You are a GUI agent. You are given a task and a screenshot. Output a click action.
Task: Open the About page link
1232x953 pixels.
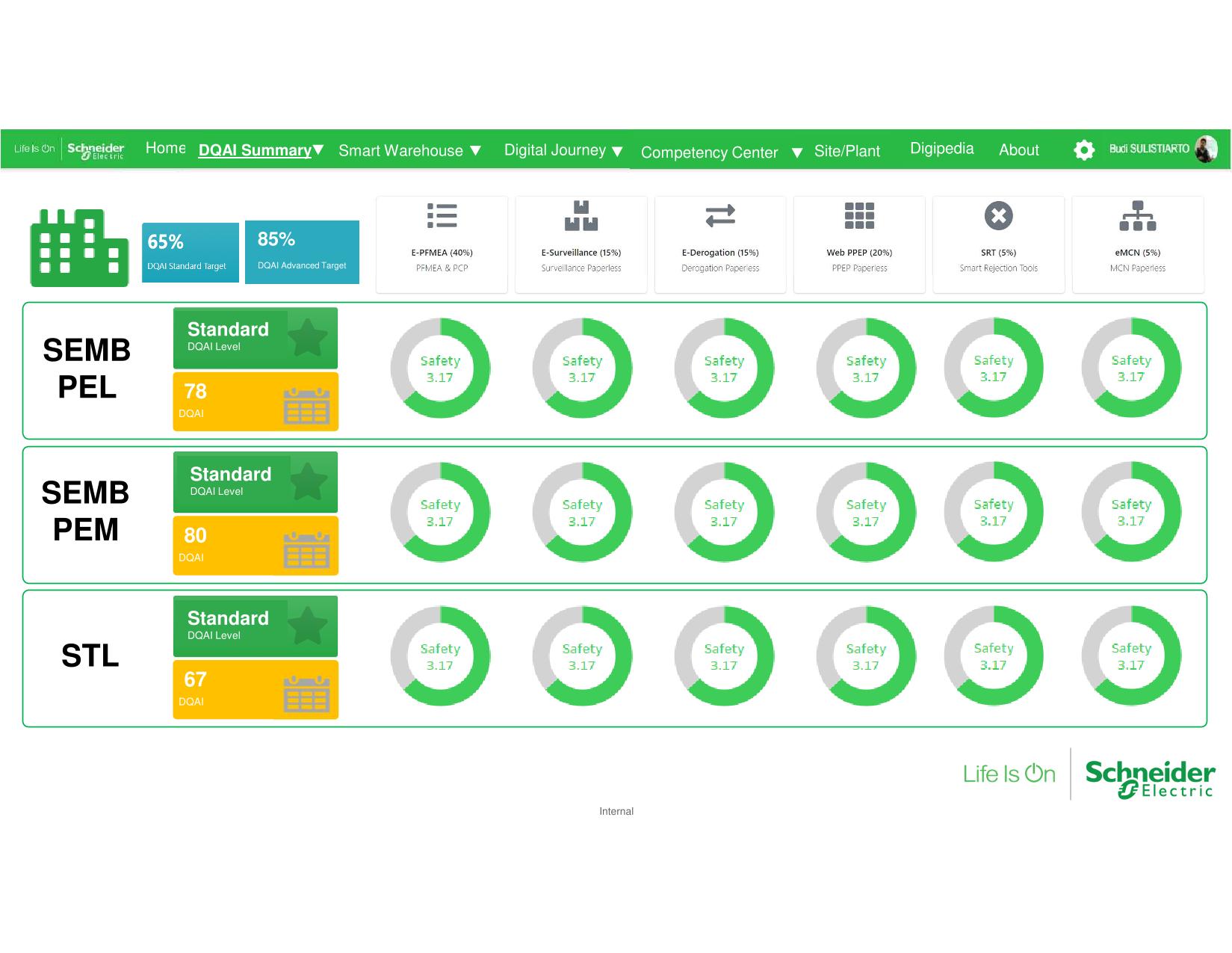[x=1018, y=149]
